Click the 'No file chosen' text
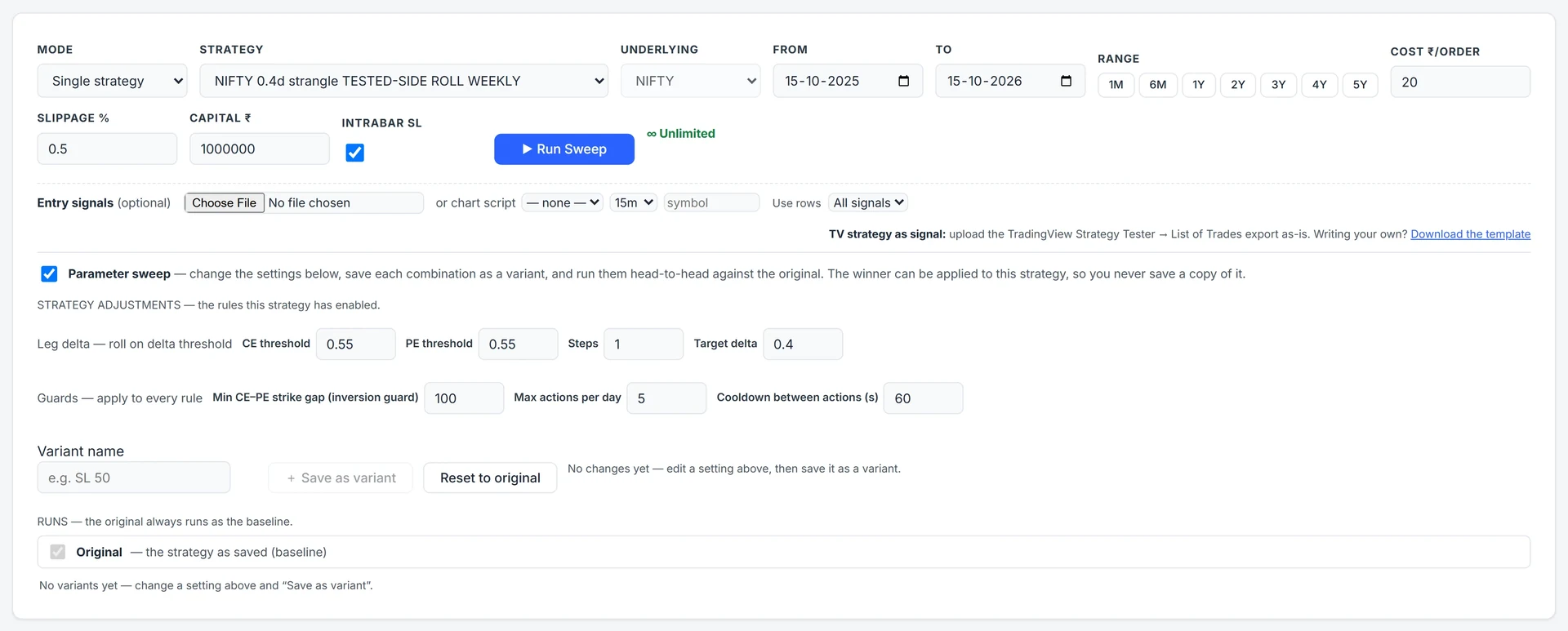1568x631 pixels. [310, 202]
